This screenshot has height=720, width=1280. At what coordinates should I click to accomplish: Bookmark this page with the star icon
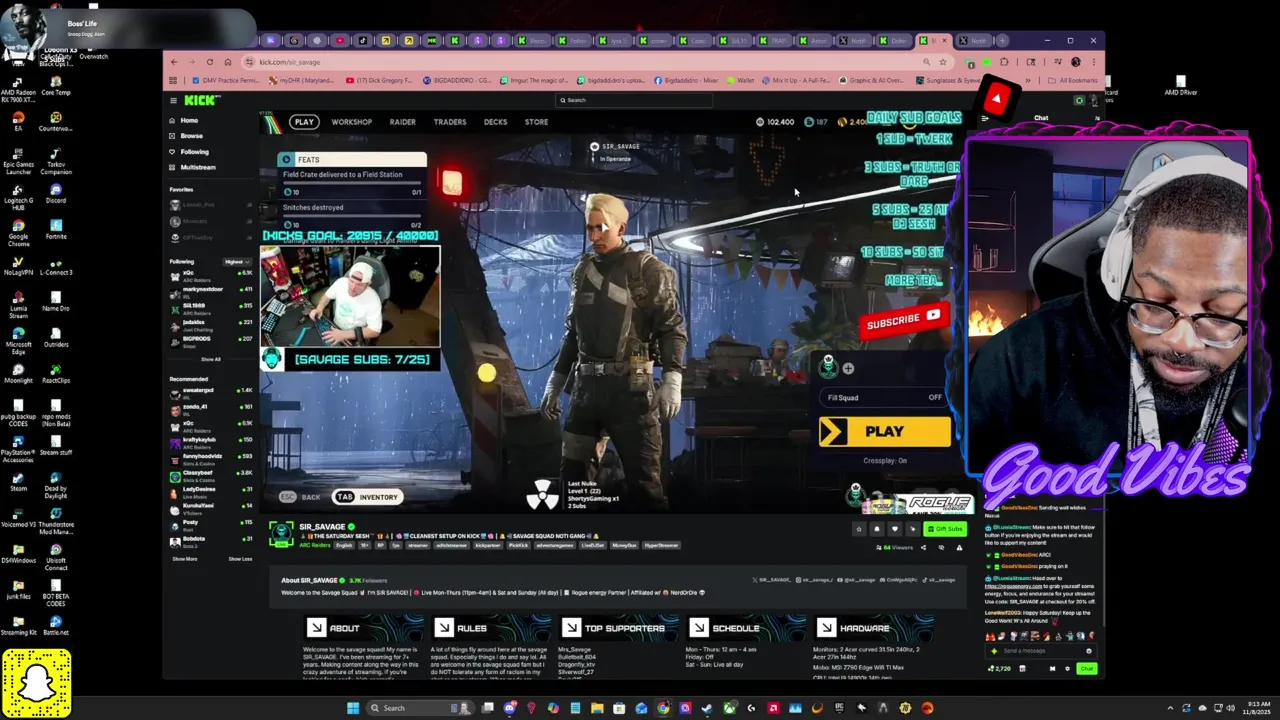coord(943,62)
